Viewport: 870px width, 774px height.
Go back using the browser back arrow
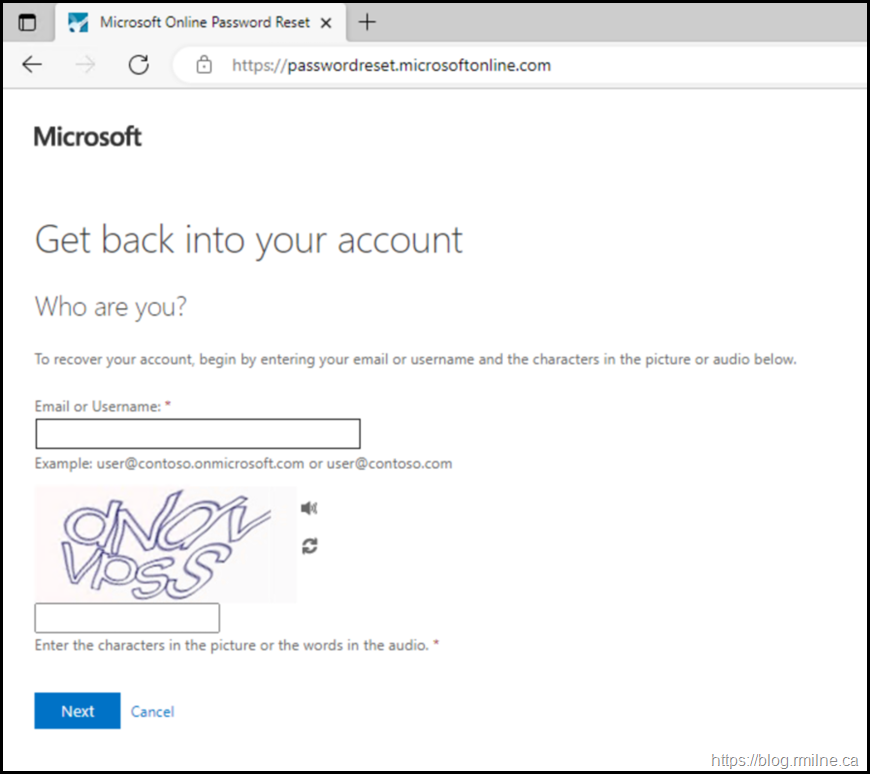(x=32, y=65)
